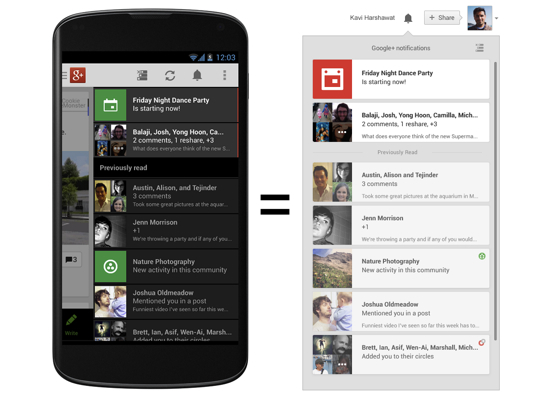The height and width of the screenshot is (396, 550).
Task: Open Austin, Alison and Tejinder notification in web panel
Action: coord(401,182)
